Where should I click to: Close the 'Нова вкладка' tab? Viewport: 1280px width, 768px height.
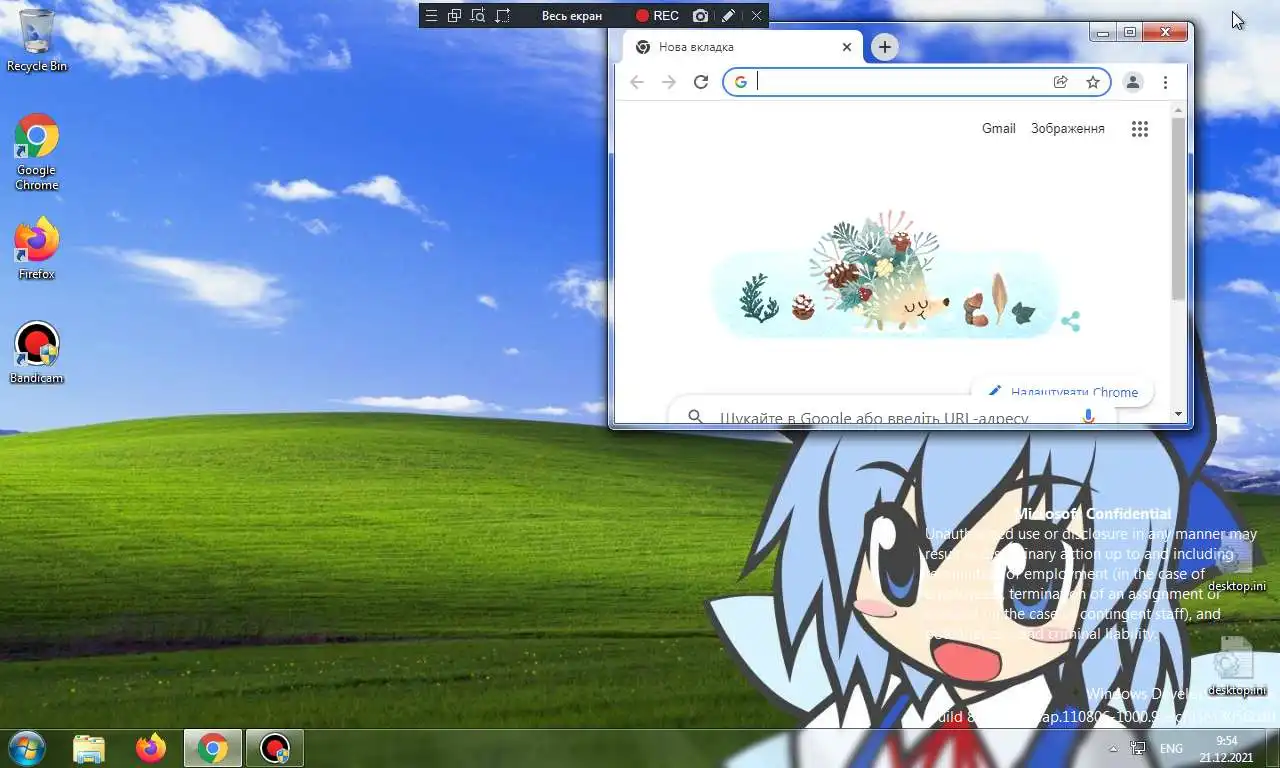pyautogui.click(x=847, y=47)
